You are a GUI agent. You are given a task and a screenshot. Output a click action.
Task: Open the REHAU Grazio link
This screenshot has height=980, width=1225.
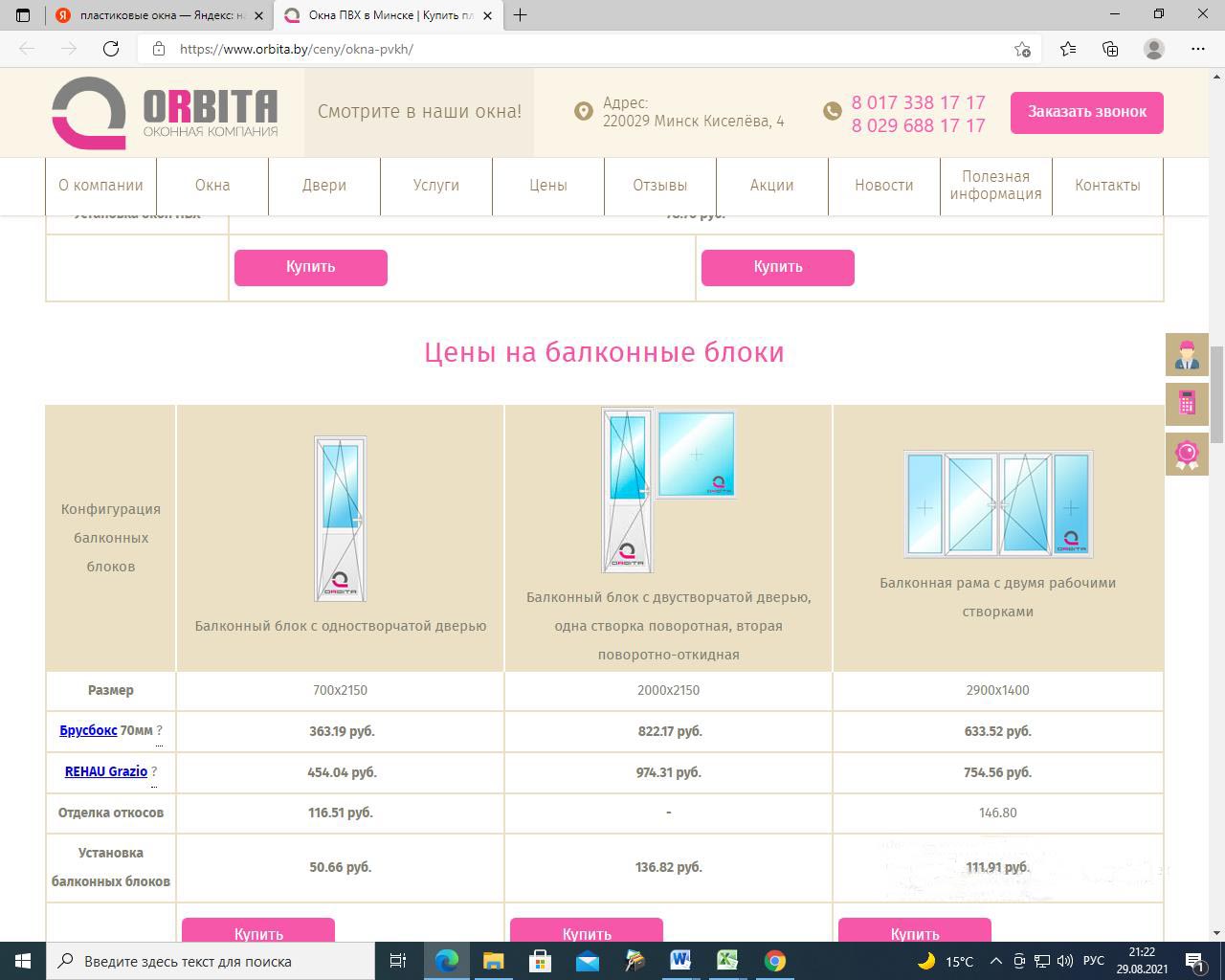tap(106, 771)
